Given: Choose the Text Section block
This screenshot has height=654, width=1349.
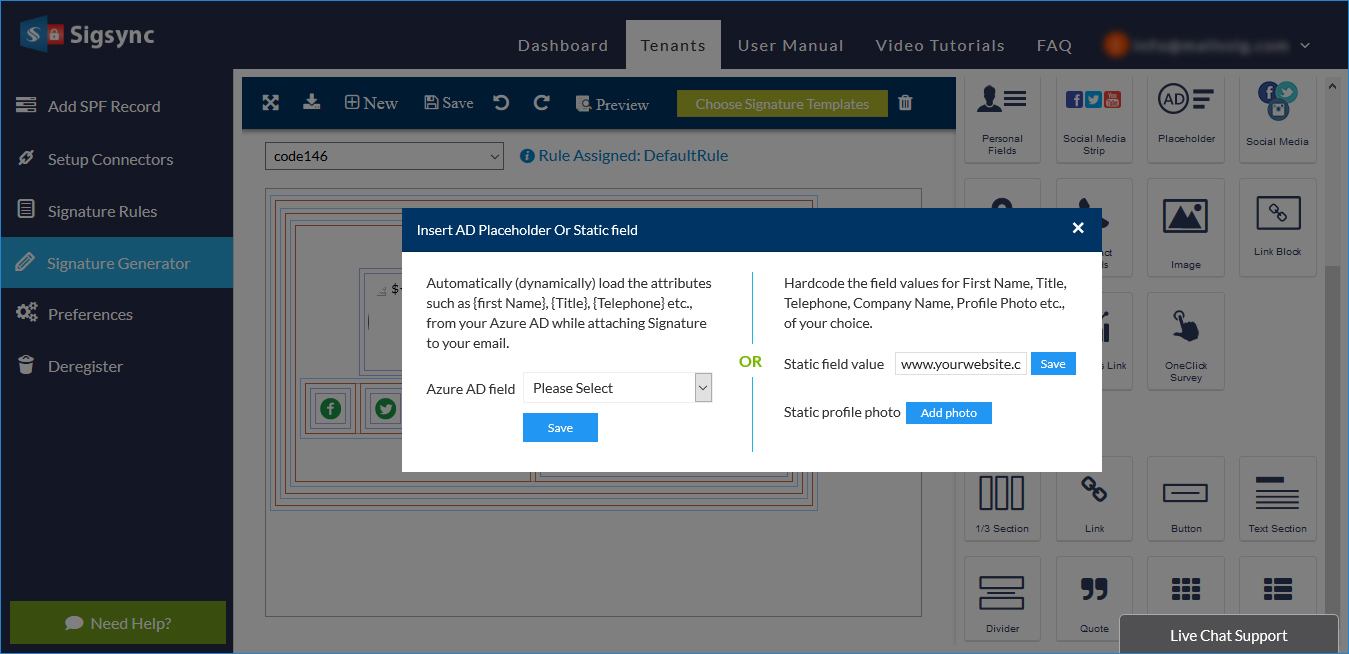Looking at the screenshot, I should tap(1277, 499).
